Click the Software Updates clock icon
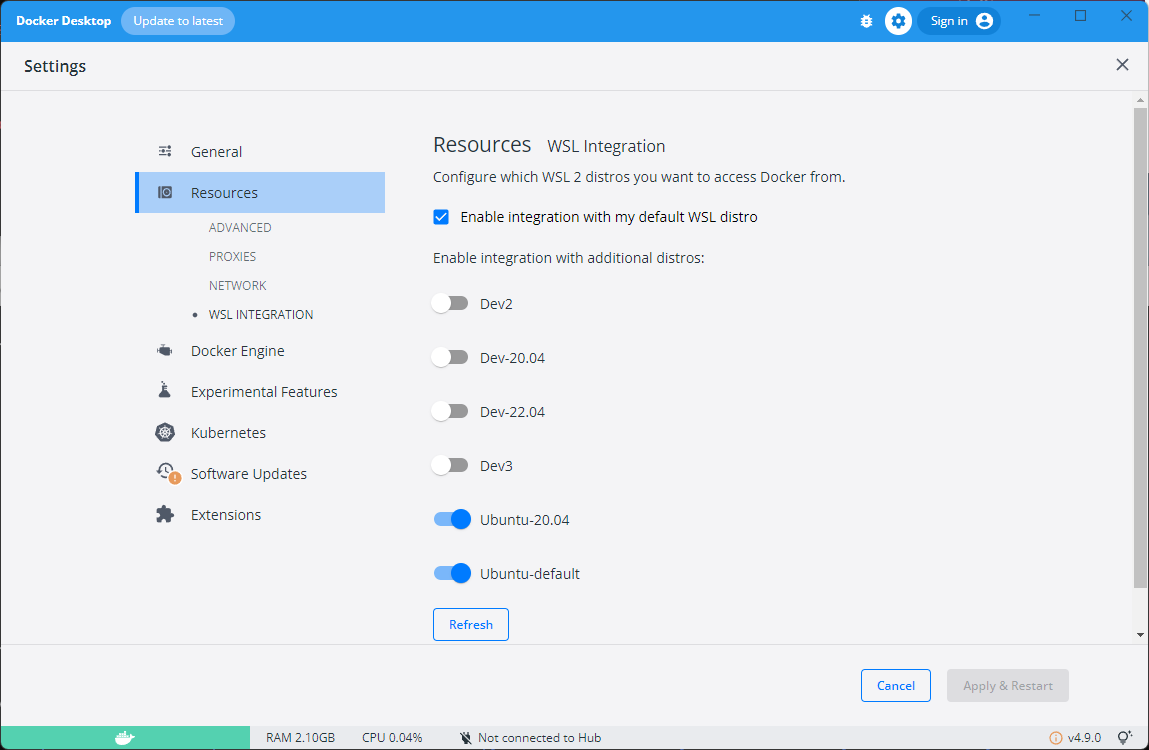1149x750 pixels. click(x=167, y=473)
